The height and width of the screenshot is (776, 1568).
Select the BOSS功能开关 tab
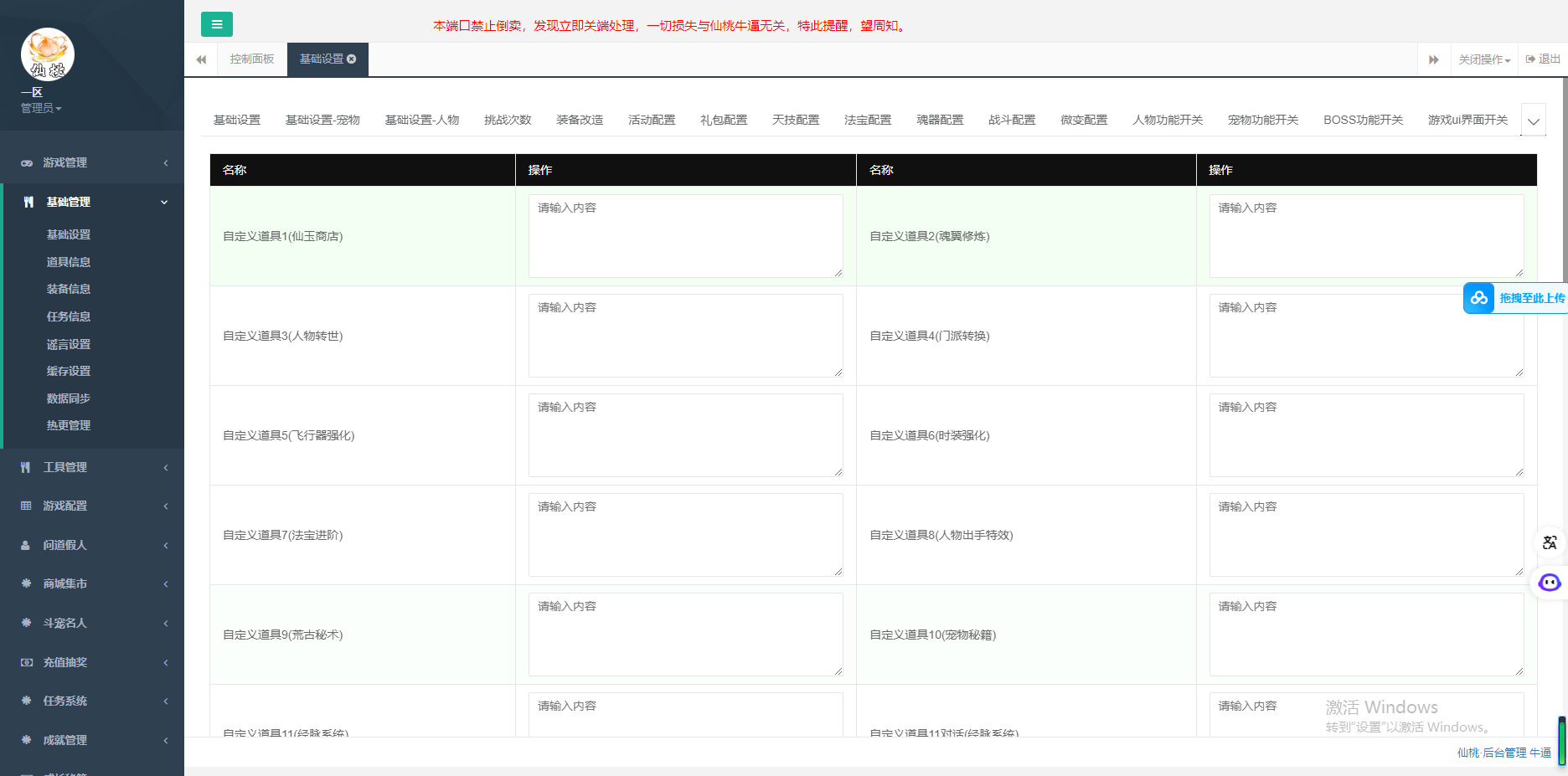1363,120
